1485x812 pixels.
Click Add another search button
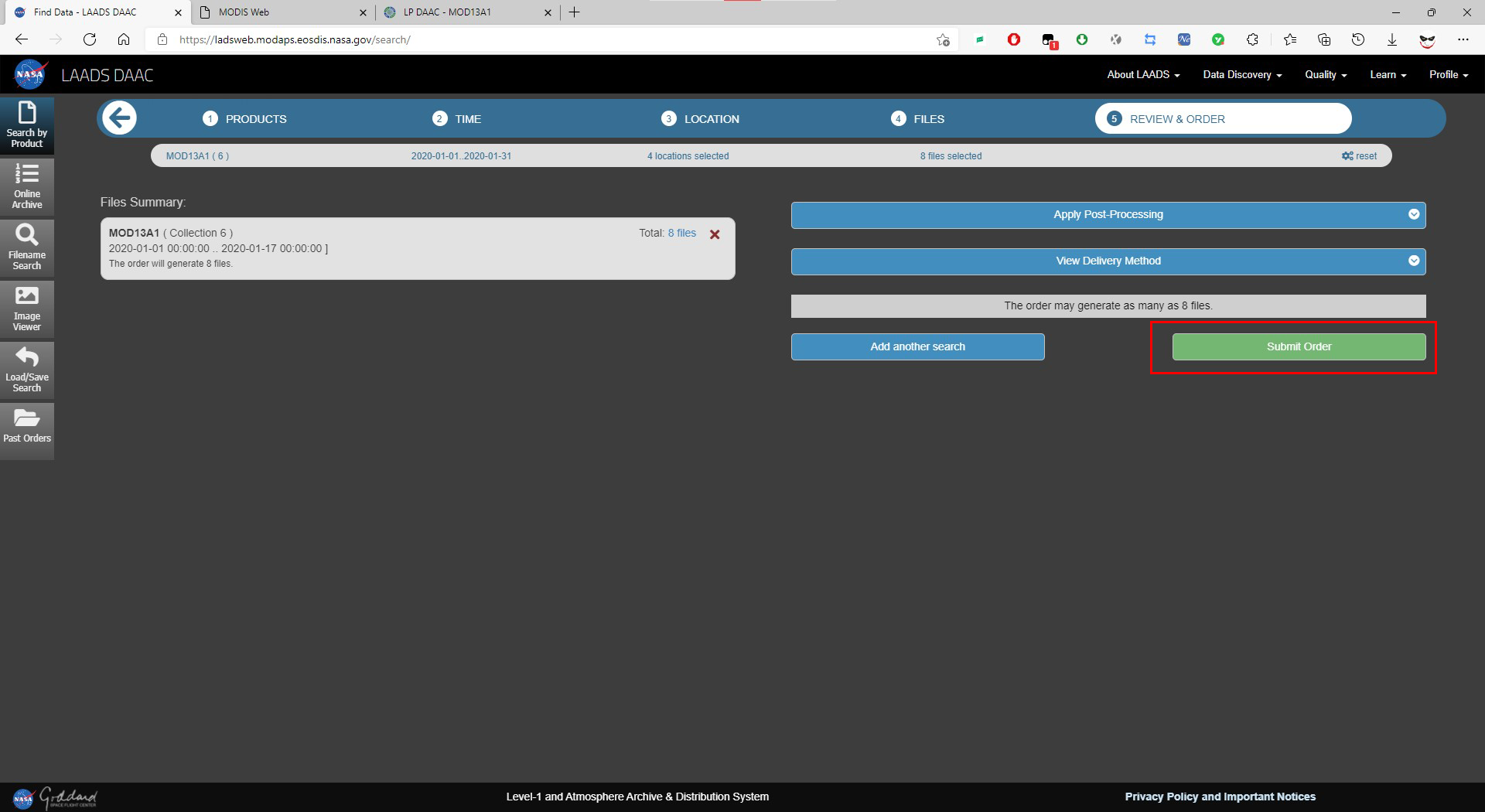[x=917, y=347]
